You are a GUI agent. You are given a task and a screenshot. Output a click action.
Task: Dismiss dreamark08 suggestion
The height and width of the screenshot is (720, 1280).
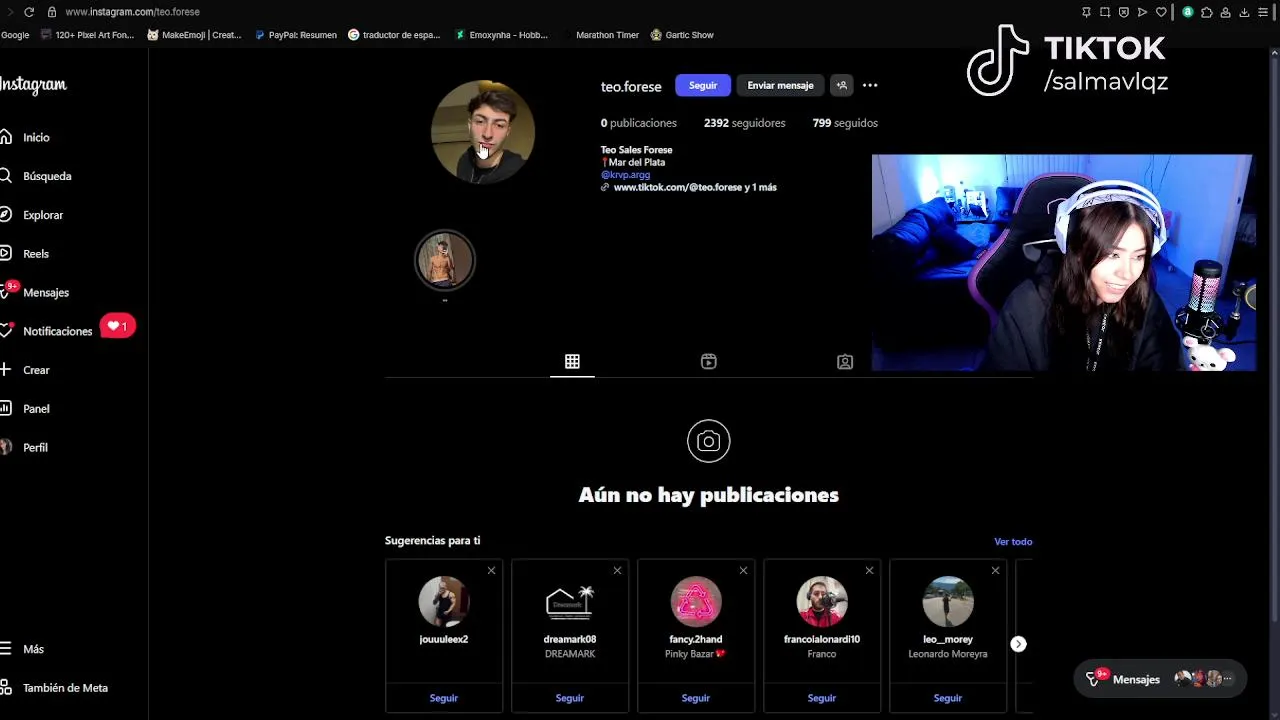coord(617,570)
